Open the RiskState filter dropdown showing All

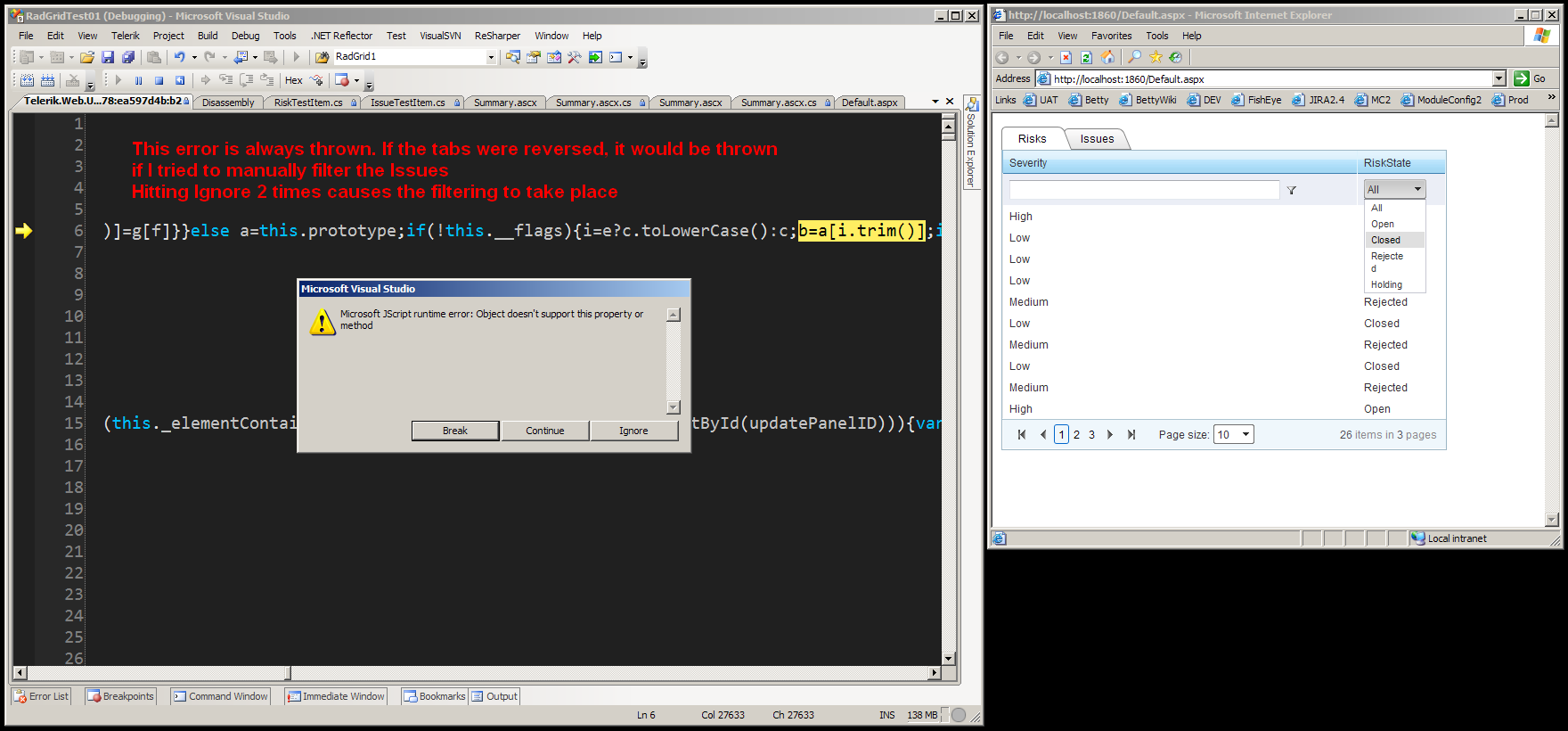(1394, 189)
